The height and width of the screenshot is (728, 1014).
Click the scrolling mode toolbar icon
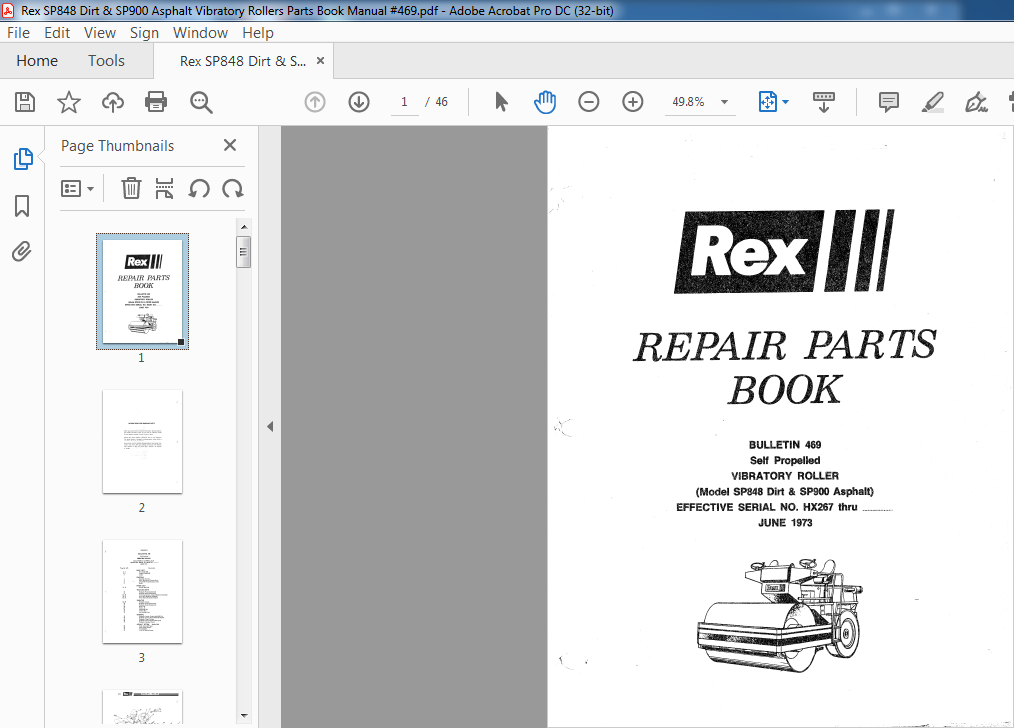[824, 102]
